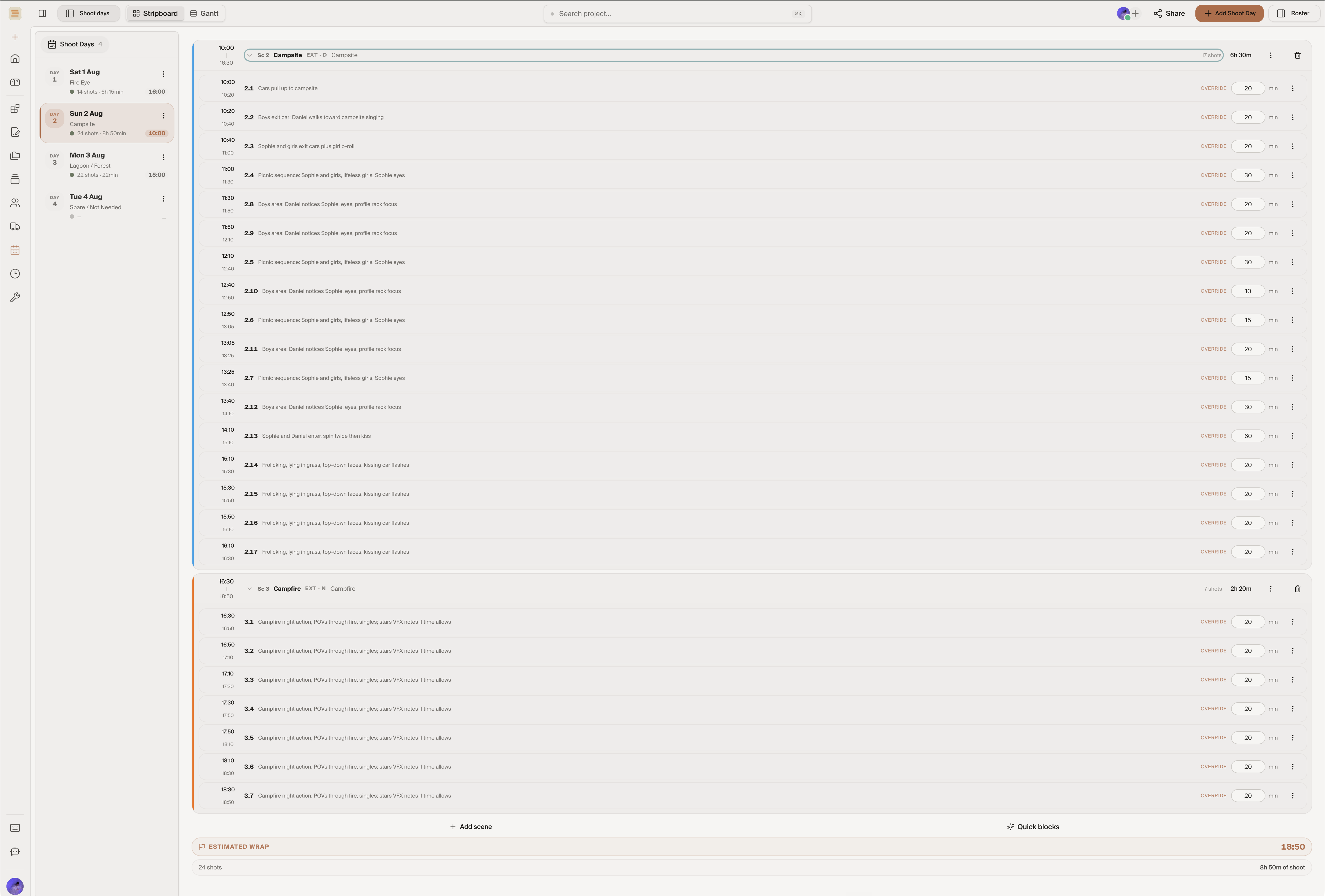Viewport: 1325px width, 896px height.
Task: Click the collaborator avatar in top bar
Action: [1123, 13]
